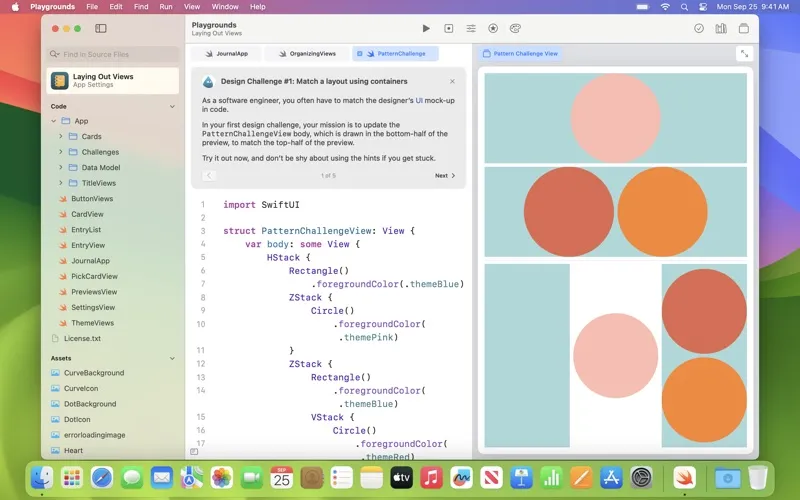Open the library books icon in toolbar
The width and height of the screenshot is (800, 500).
(721, 29)
